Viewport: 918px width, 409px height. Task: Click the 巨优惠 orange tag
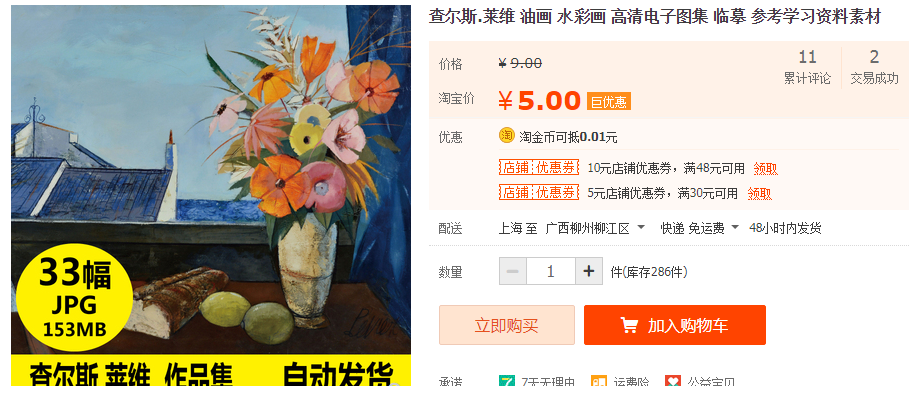coord(609,102)
